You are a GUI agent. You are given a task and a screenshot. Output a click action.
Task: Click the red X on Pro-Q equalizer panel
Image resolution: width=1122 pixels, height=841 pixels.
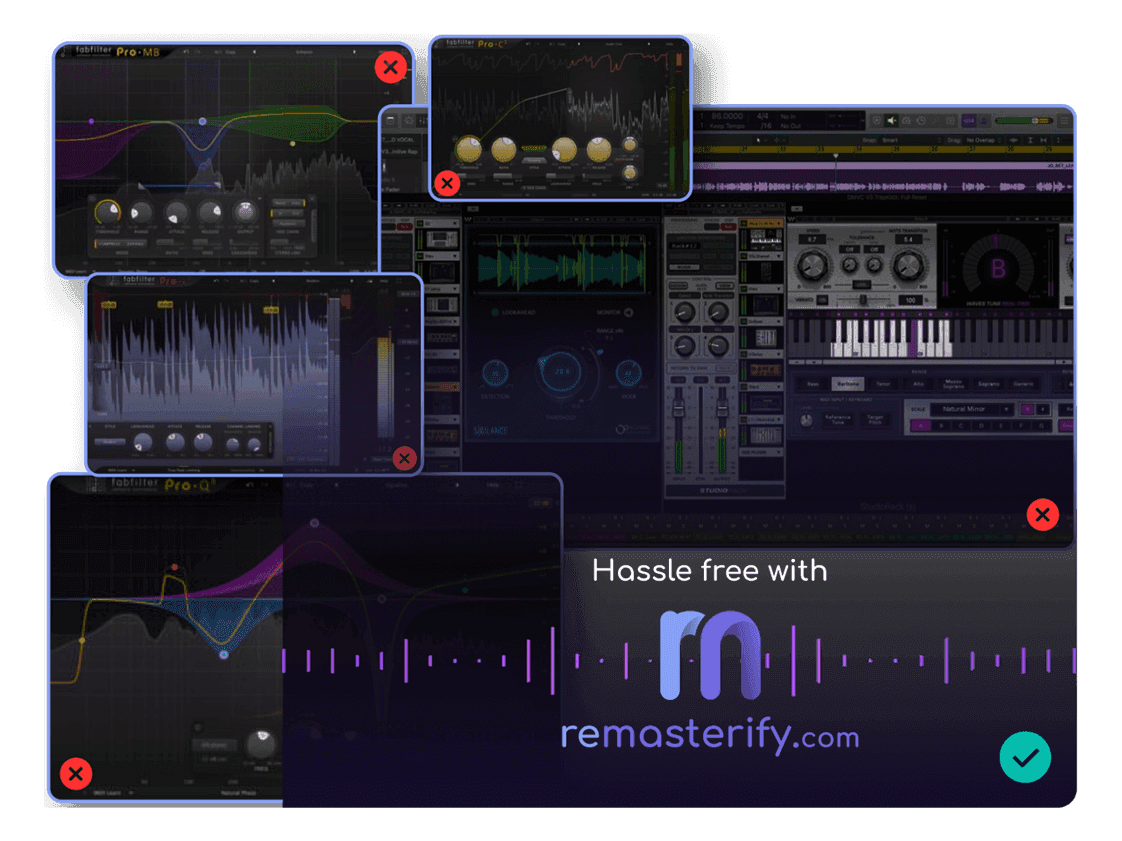(x=76, y=773)
